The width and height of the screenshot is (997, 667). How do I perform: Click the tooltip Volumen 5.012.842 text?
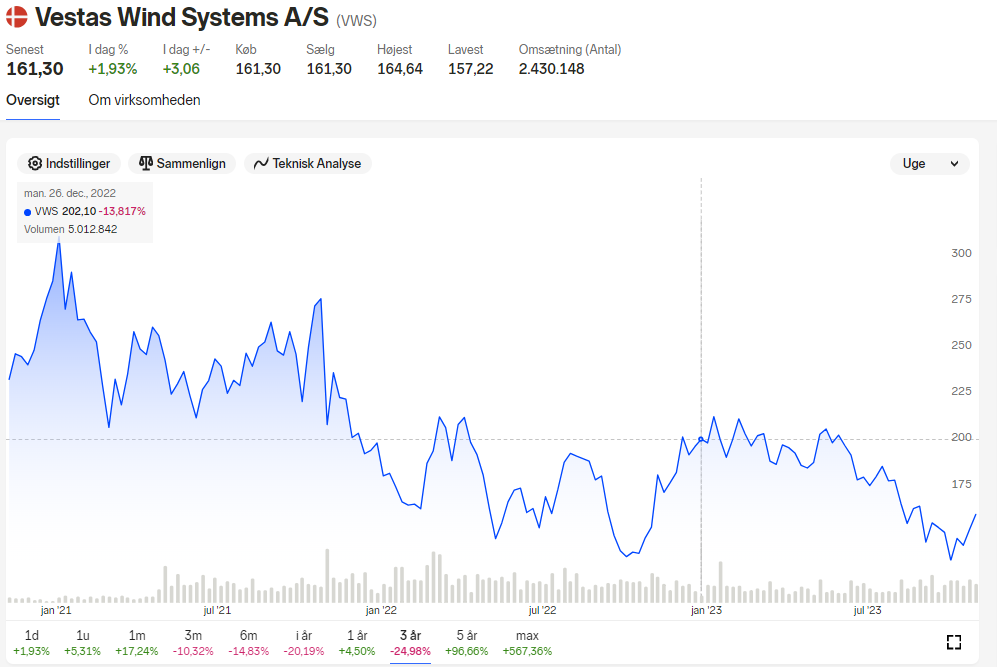click(71, 229)
